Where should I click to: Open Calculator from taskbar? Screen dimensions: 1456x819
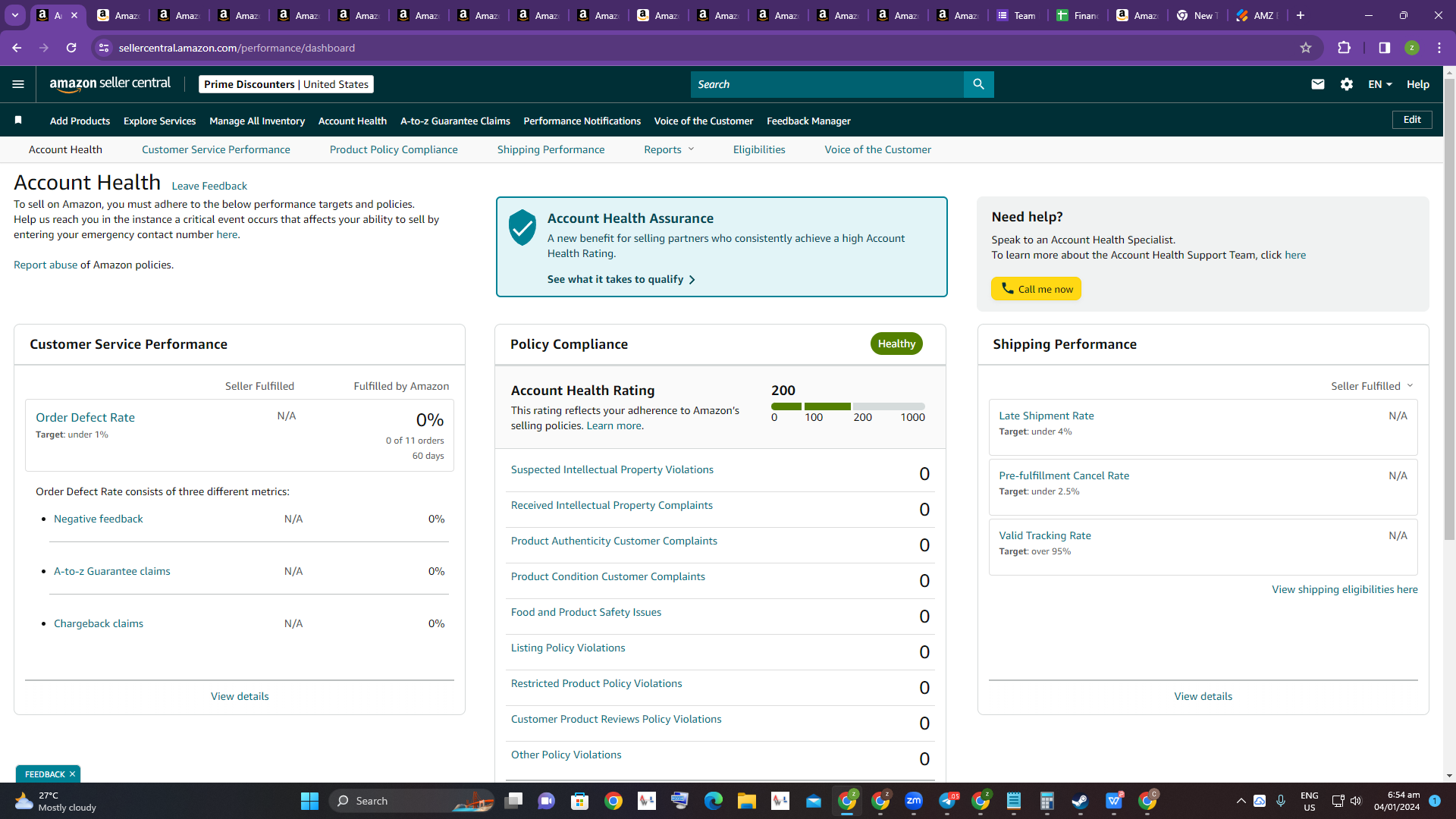[x=1047, y=801]
